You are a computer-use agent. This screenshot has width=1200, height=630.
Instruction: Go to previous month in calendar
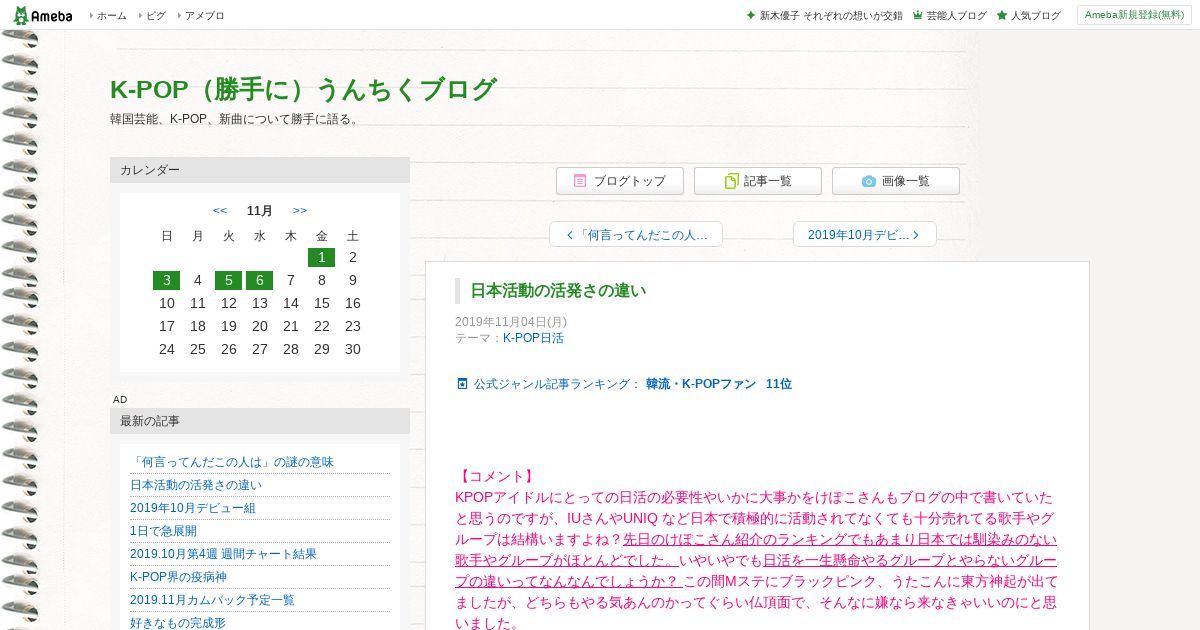[220, 210]
